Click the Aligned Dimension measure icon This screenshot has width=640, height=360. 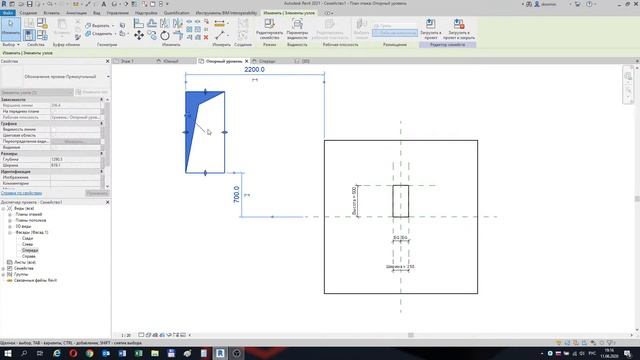coord(220,23)
